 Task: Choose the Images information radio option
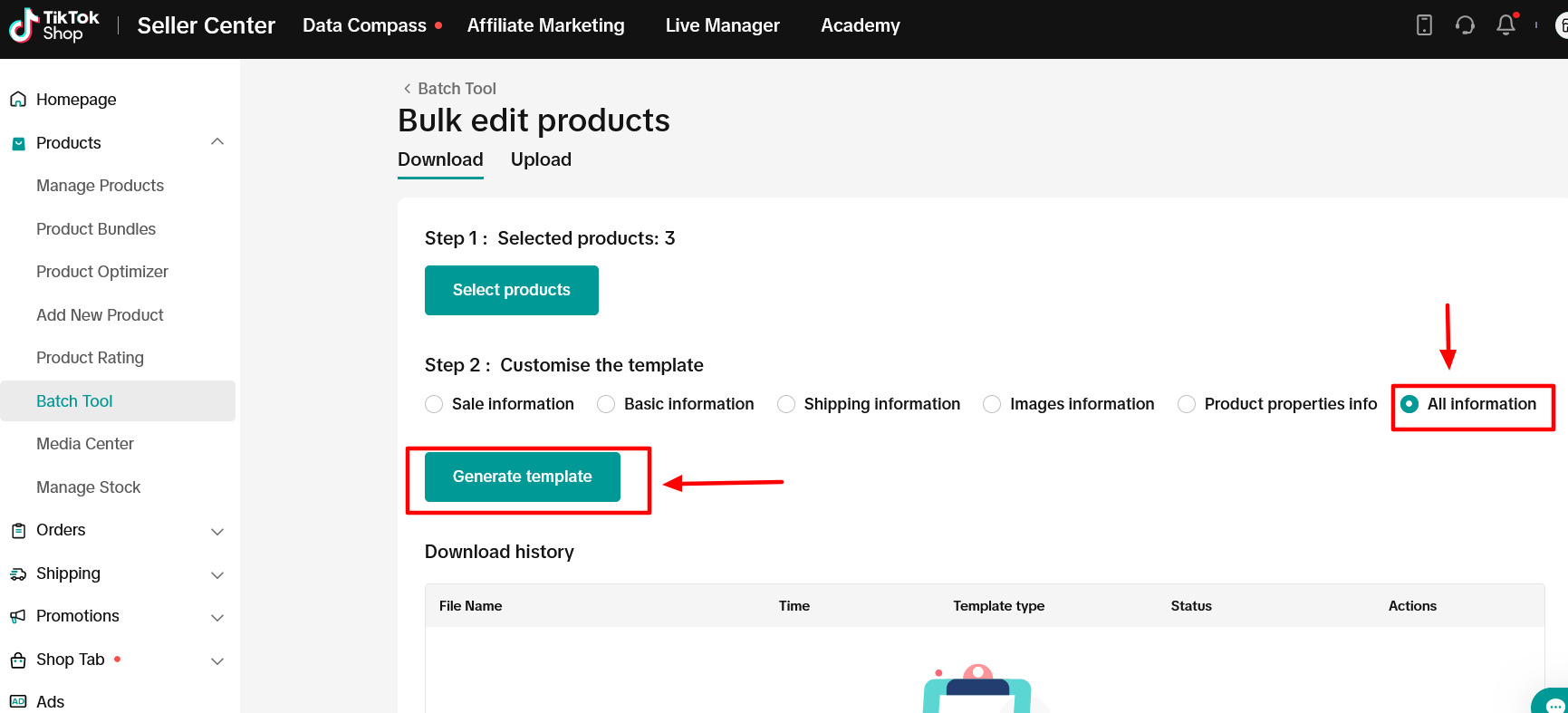[x=992, y=404]
